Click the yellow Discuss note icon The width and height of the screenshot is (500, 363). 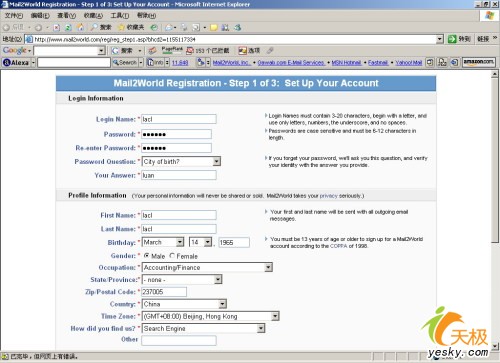click(214, 27)
